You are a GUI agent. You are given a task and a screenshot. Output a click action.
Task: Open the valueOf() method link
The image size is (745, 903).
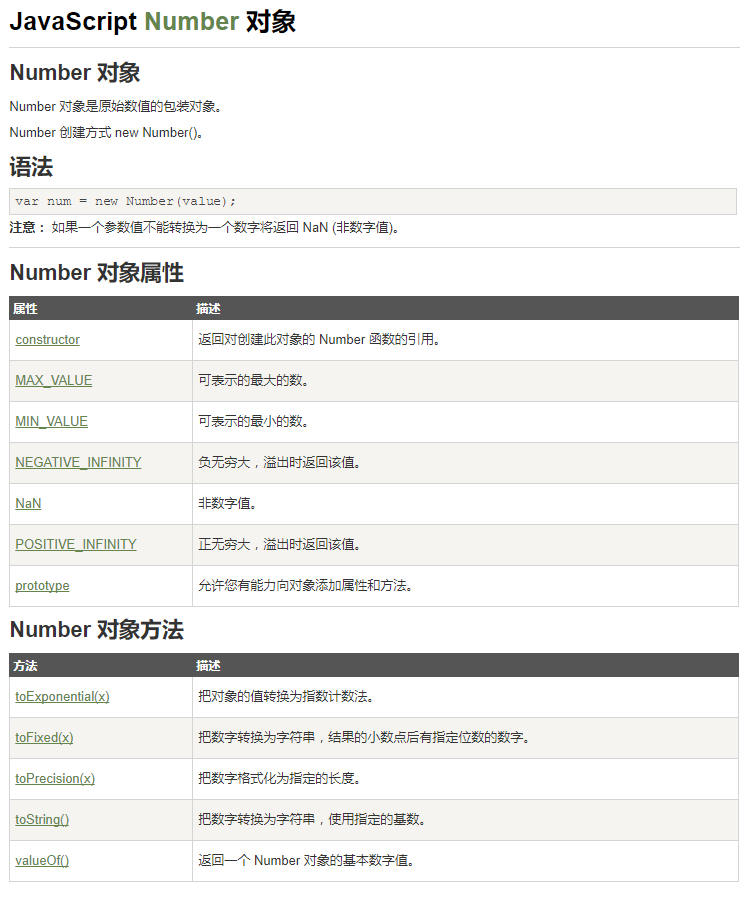42,860
